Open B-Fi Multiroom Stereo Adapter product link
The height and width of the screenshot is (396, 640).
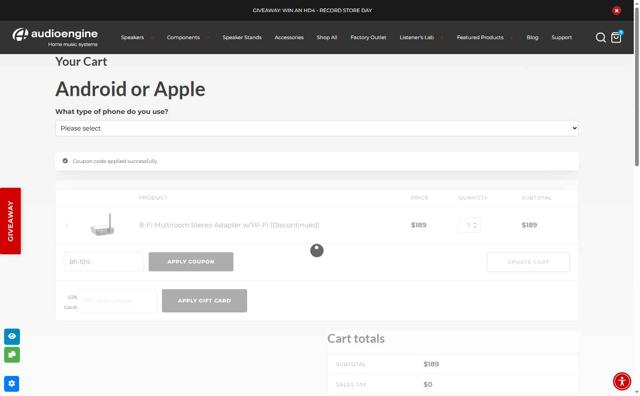(x=229, y=225)
